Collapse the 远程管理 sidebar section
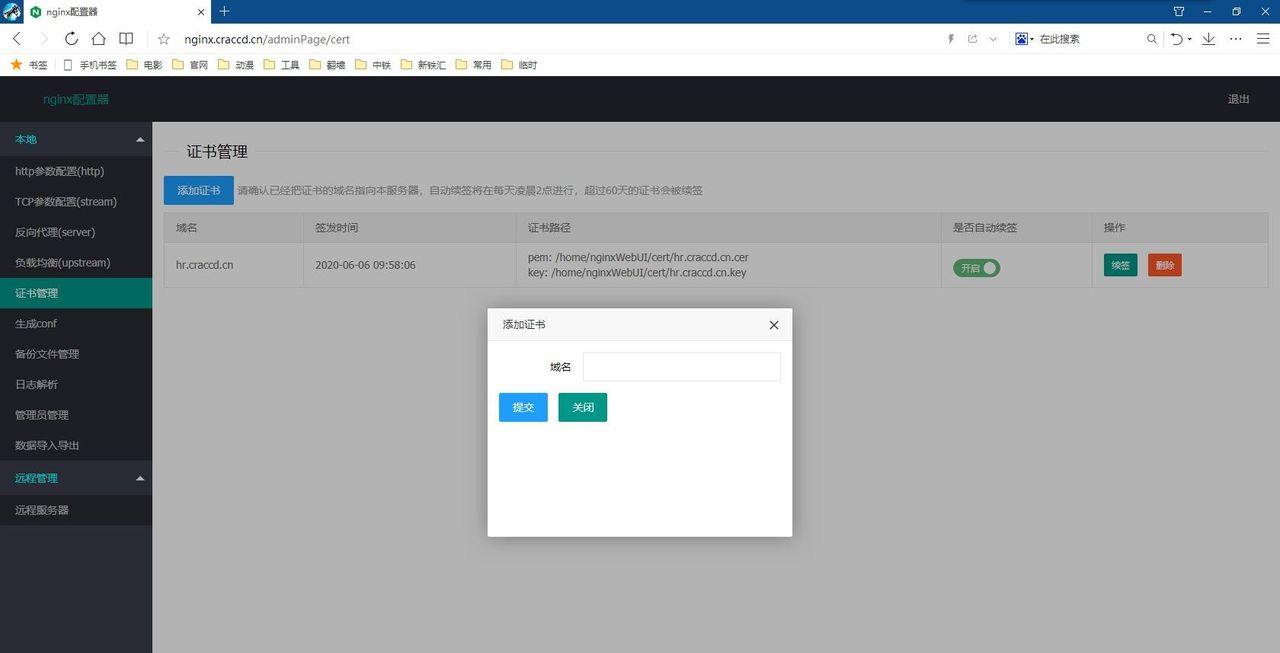 pos(140,479)
